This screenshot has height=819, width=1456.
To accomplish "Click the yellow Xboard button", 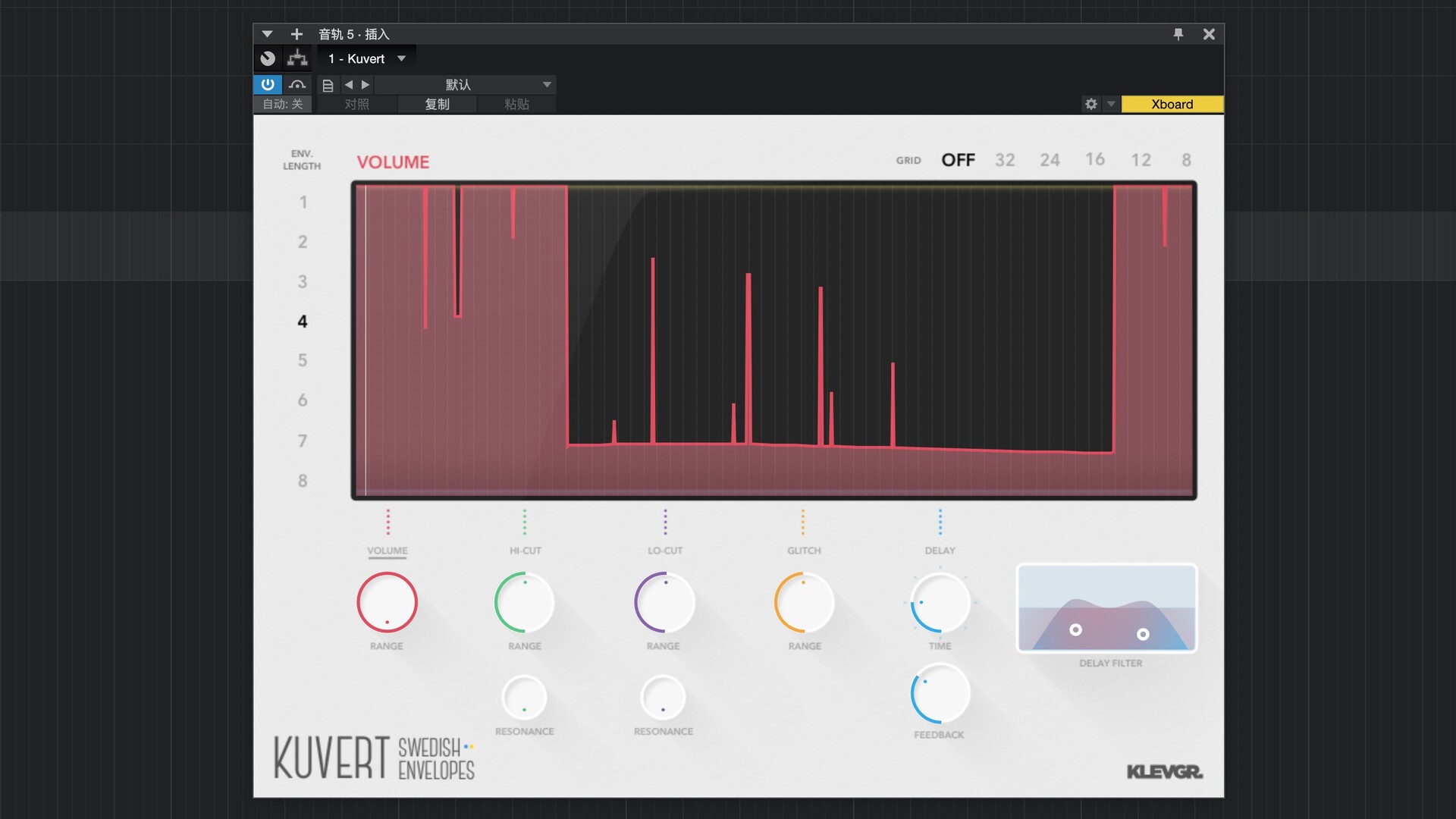I will 1172,104.
